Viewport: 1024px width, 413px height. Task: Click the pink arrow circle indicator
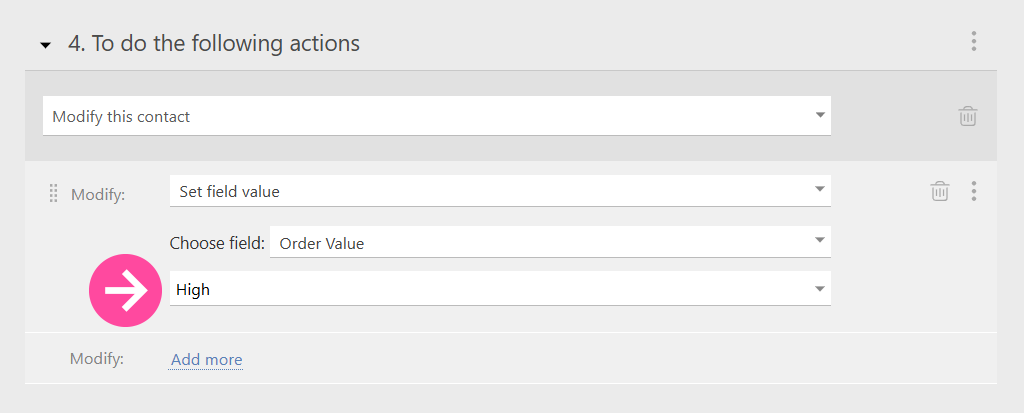point(125,290)
